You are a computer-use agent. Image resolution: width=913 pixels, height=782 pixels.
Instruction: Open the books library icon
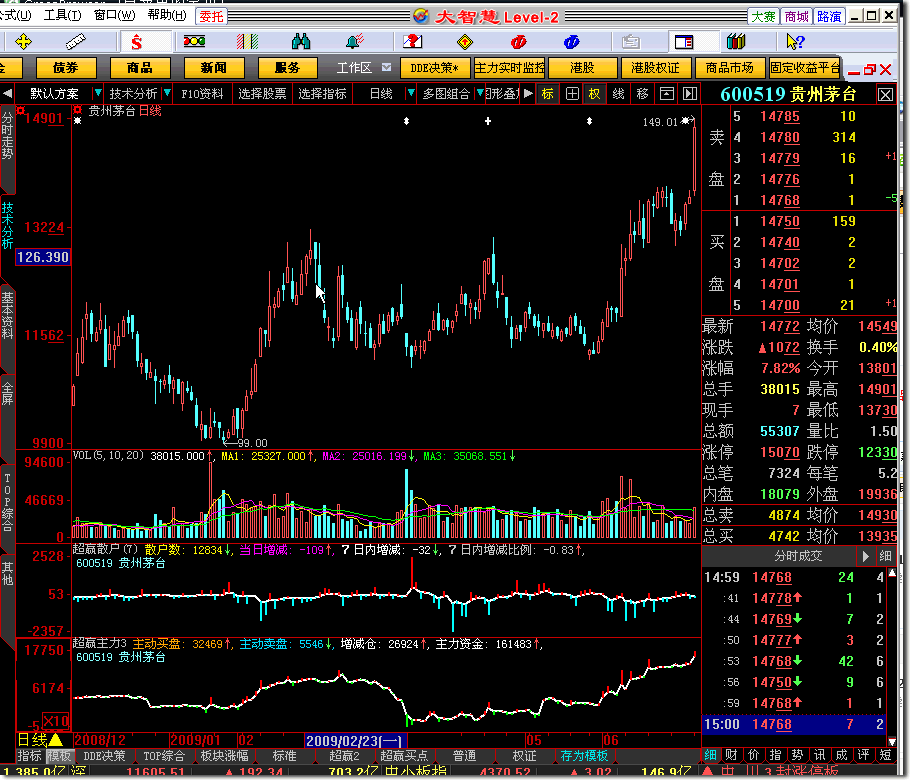tap(736, 42)
